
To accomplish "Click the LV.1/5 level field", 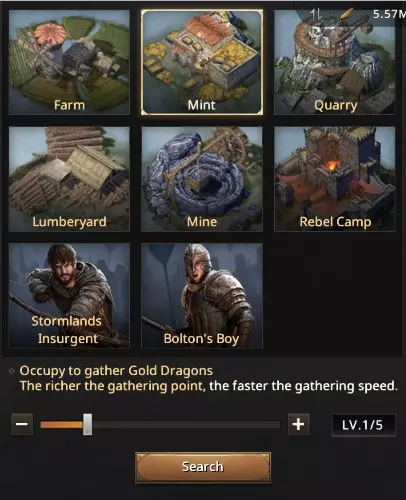I will click(x=364, y=425).
